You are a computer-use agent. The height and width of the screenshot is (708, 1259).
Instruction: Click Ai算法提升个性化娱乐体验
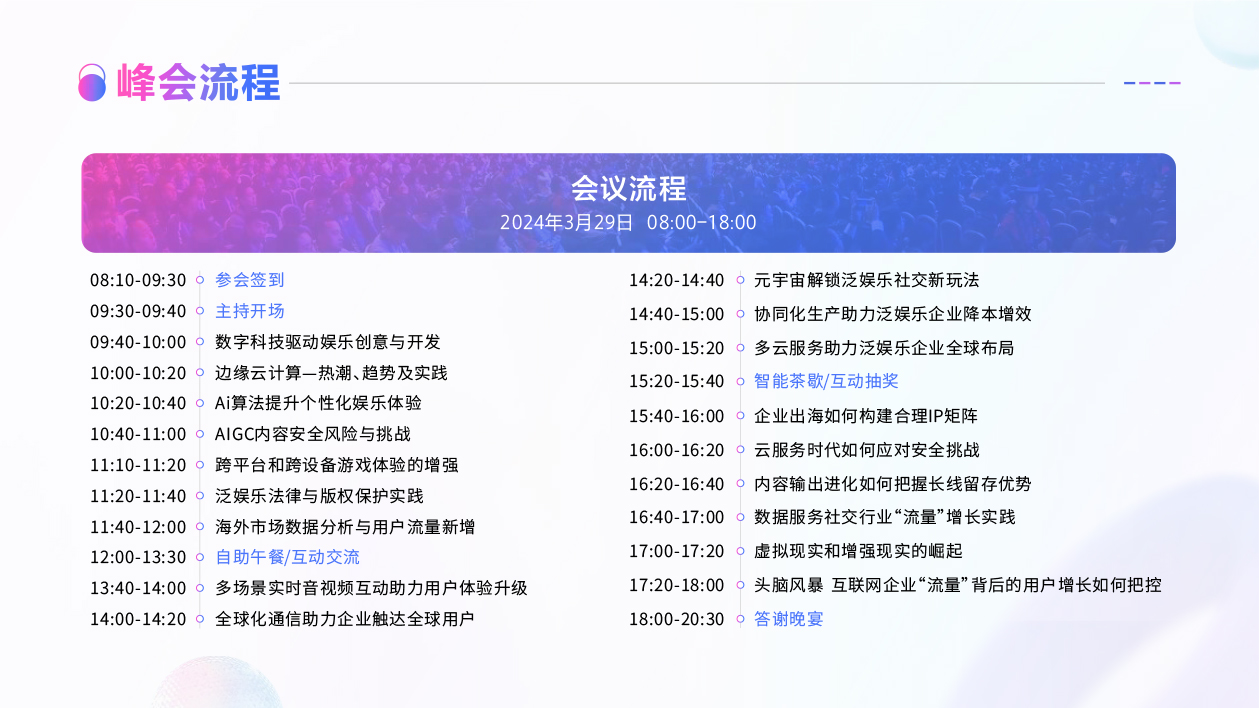click(x=318, y=403)
